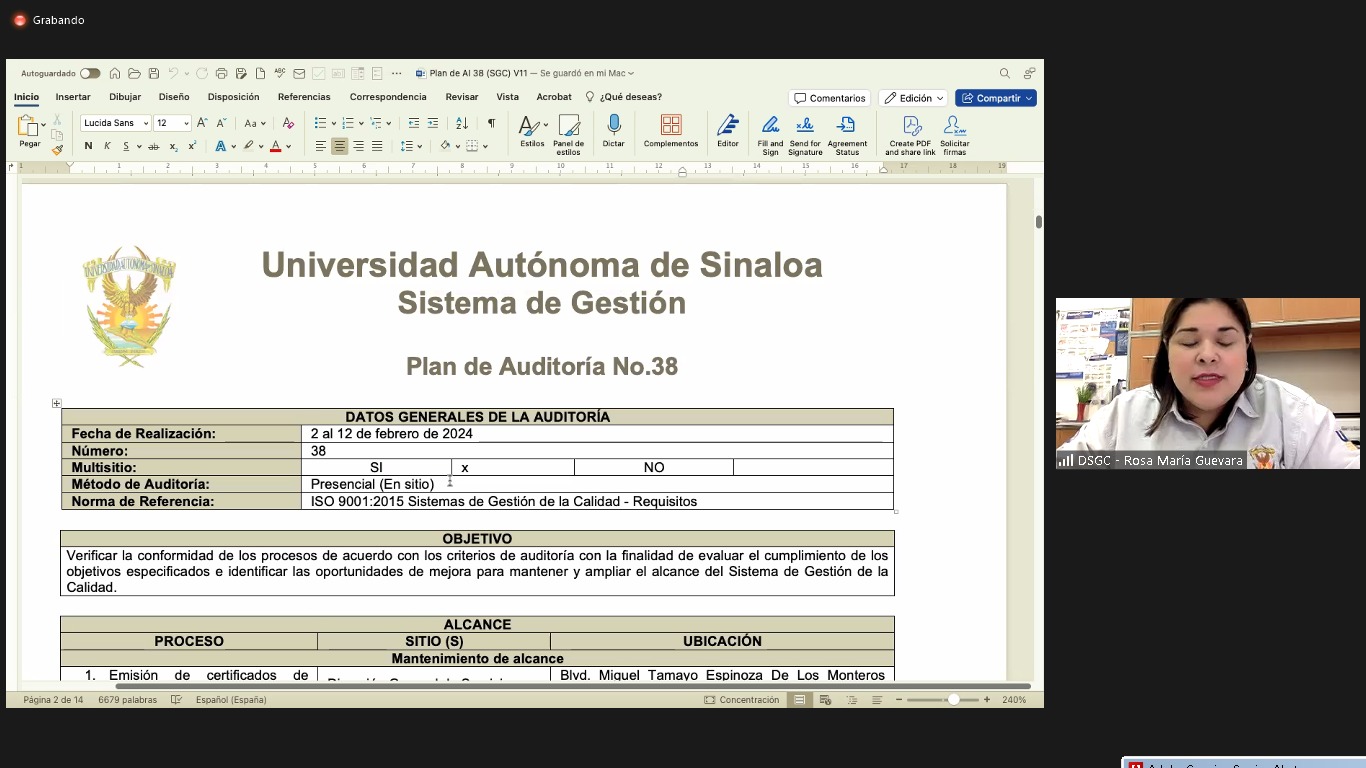
Task: Toggle the Autoguardado switch
Action: (90, 73)
